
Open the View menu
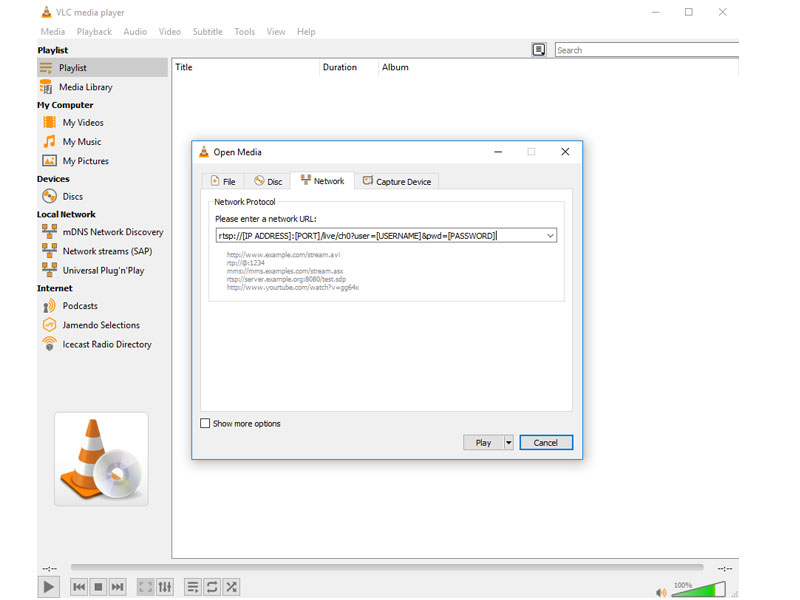[x=276, y=32]
